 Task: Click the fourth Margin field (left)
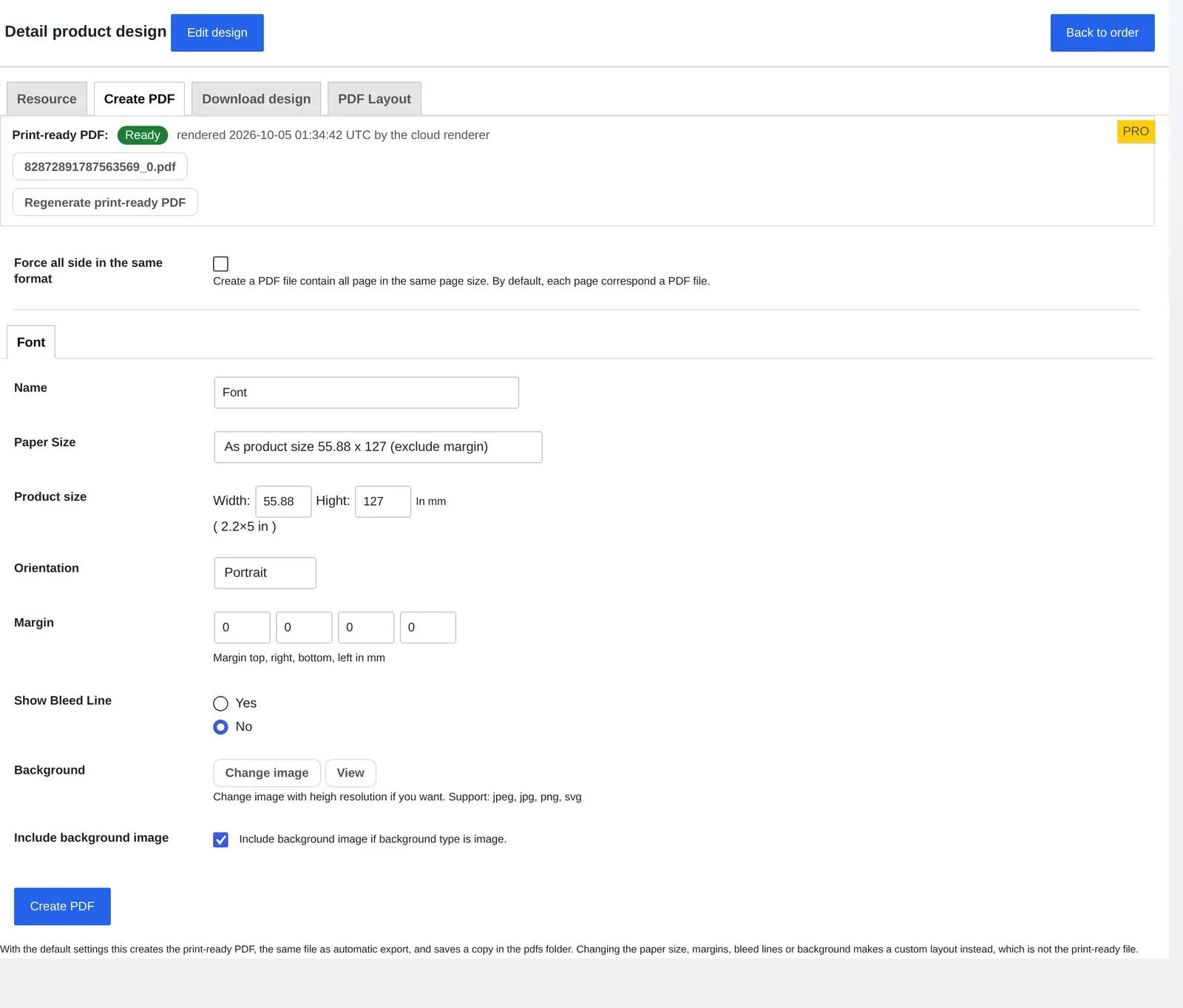pos(428,627)
